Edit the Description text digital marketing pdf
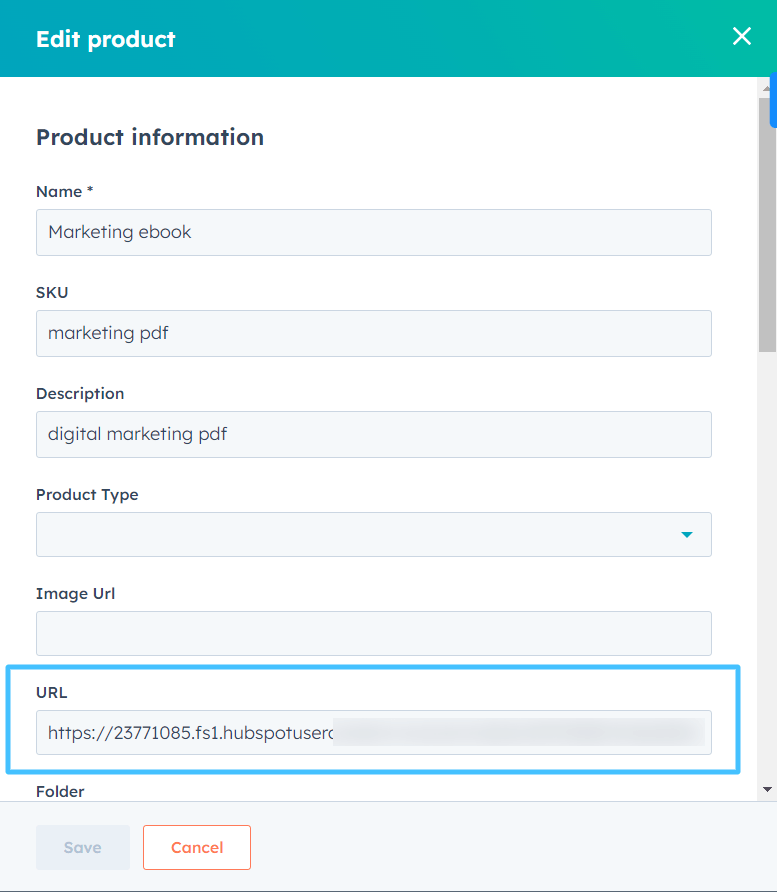Viewport: 777px width, 892px height. click(373, 434)
